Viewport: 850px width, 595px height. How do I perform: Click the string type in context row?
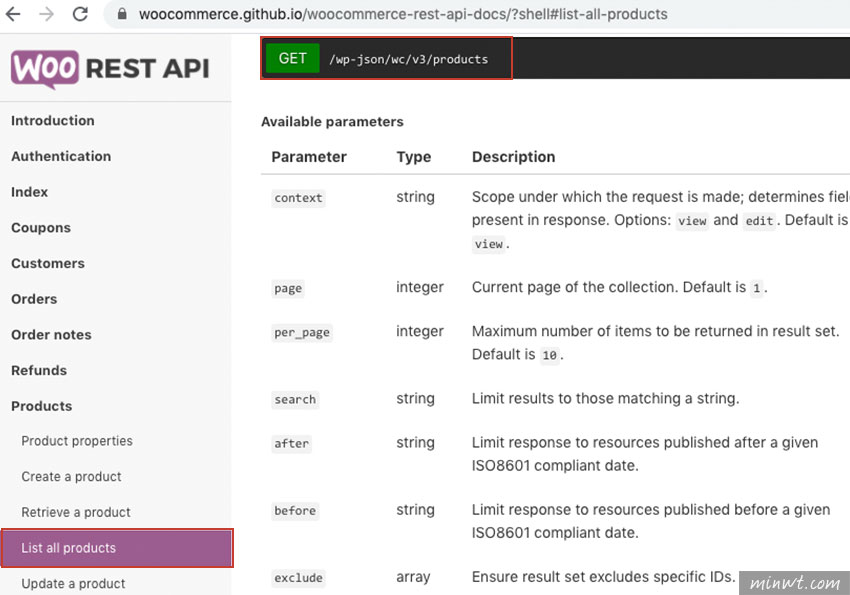point(415,197)
